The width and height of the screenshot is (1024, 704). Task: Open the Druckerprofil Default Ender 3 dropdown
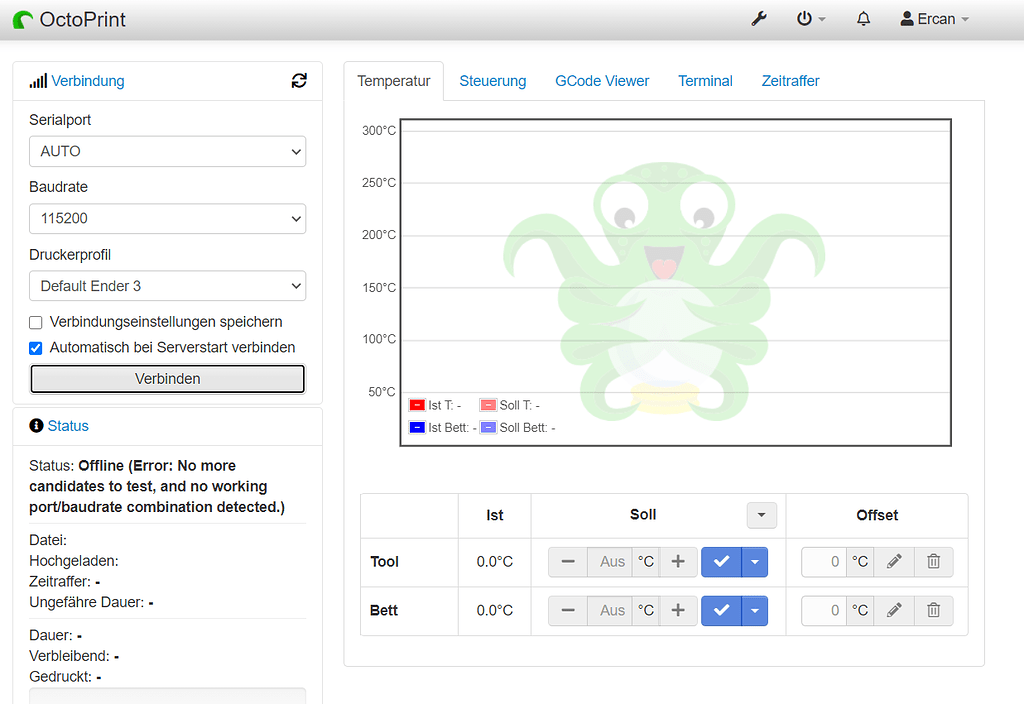[167, 286]
